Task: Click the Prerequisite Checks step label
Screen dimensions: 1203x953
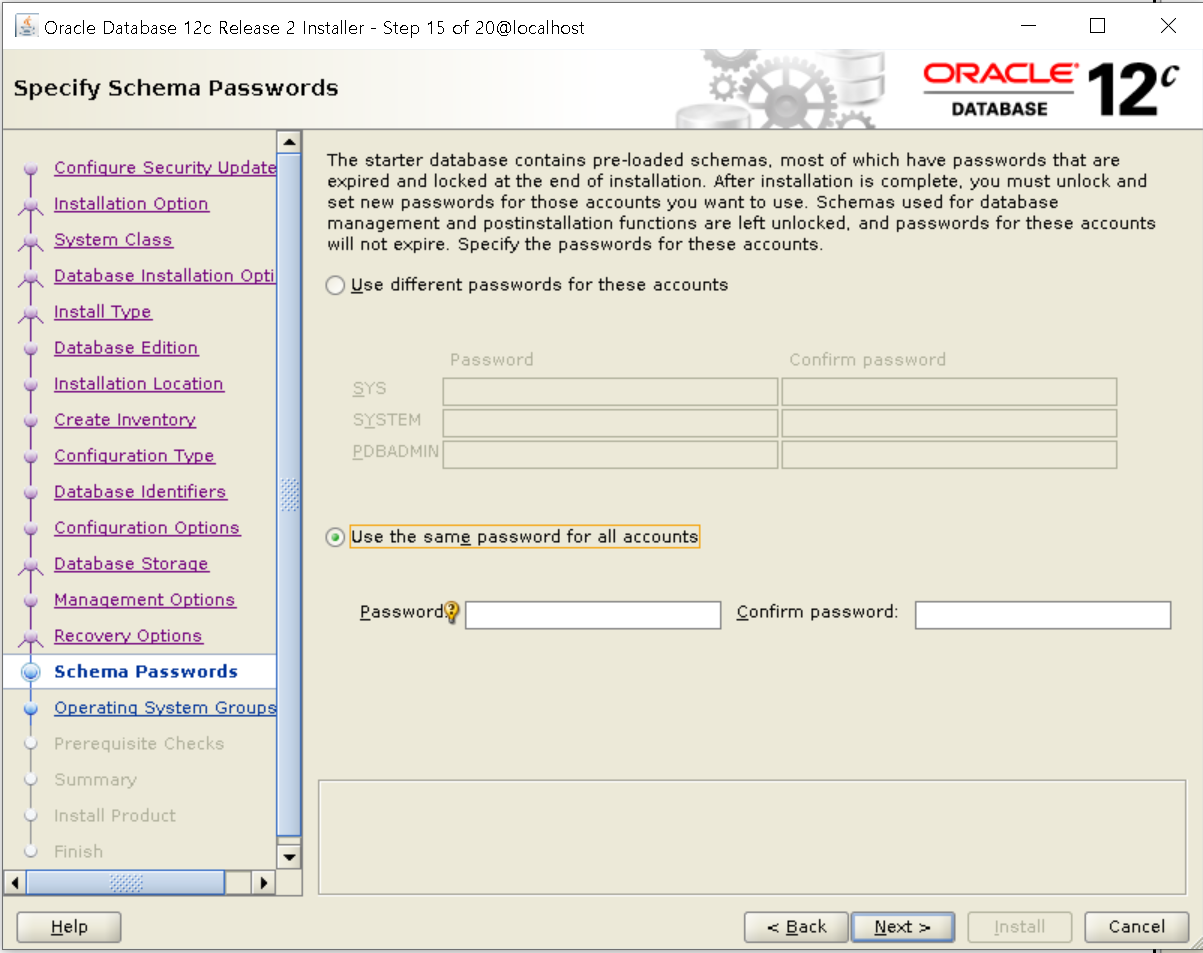Action: 139,744
